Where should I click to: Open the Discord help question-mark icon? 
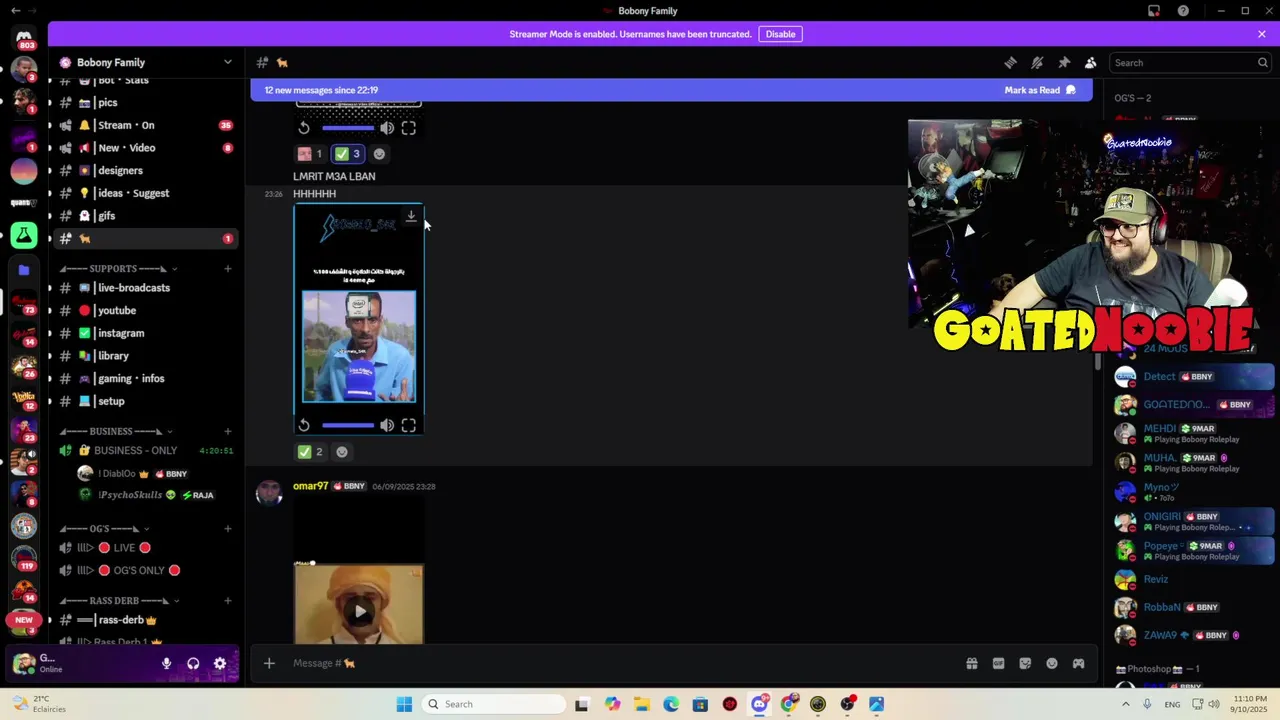pos(1184,11)
